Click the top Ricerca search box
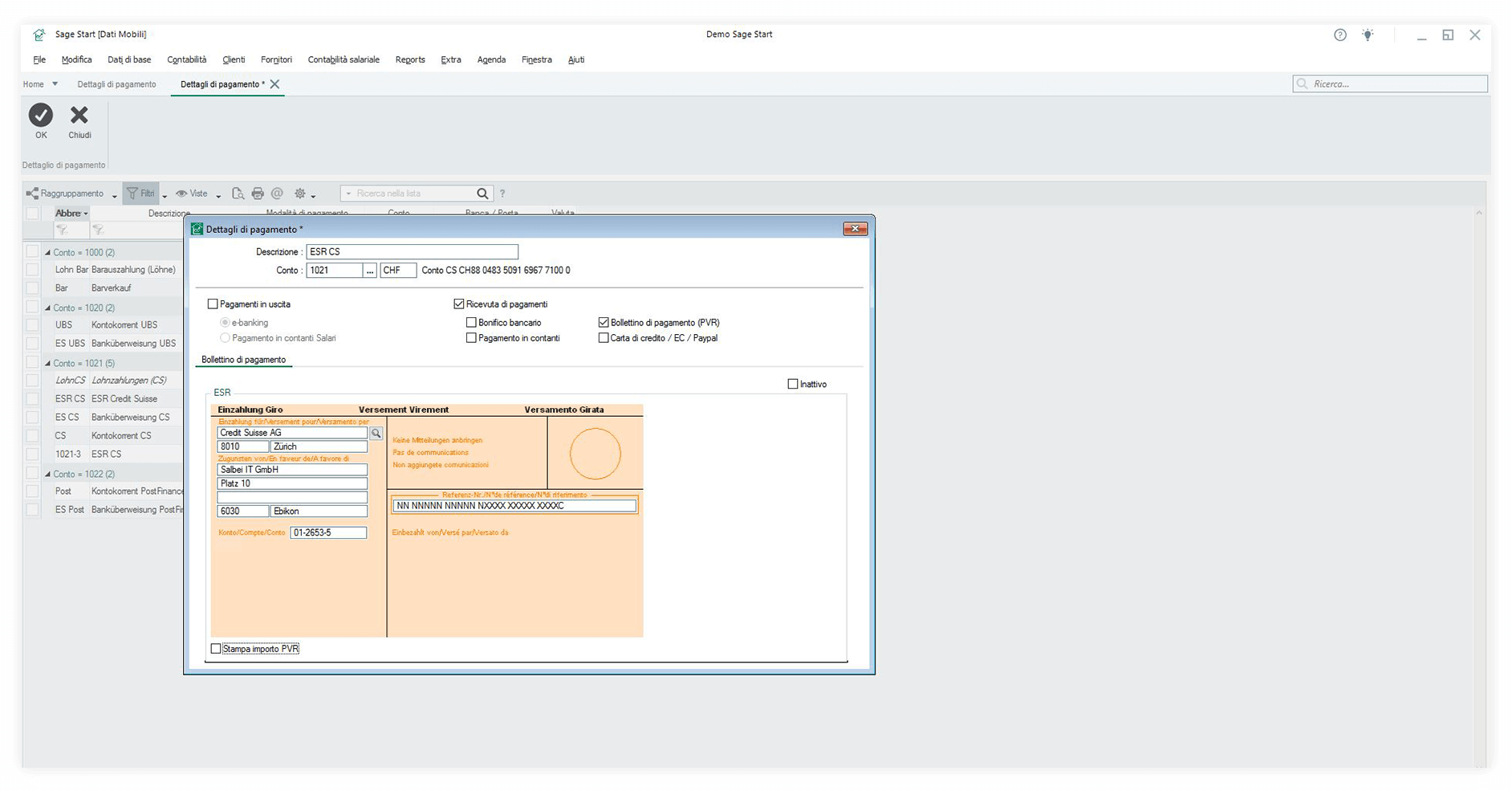The width and height of the screenshot is (1512, 791). (1390, 84)
